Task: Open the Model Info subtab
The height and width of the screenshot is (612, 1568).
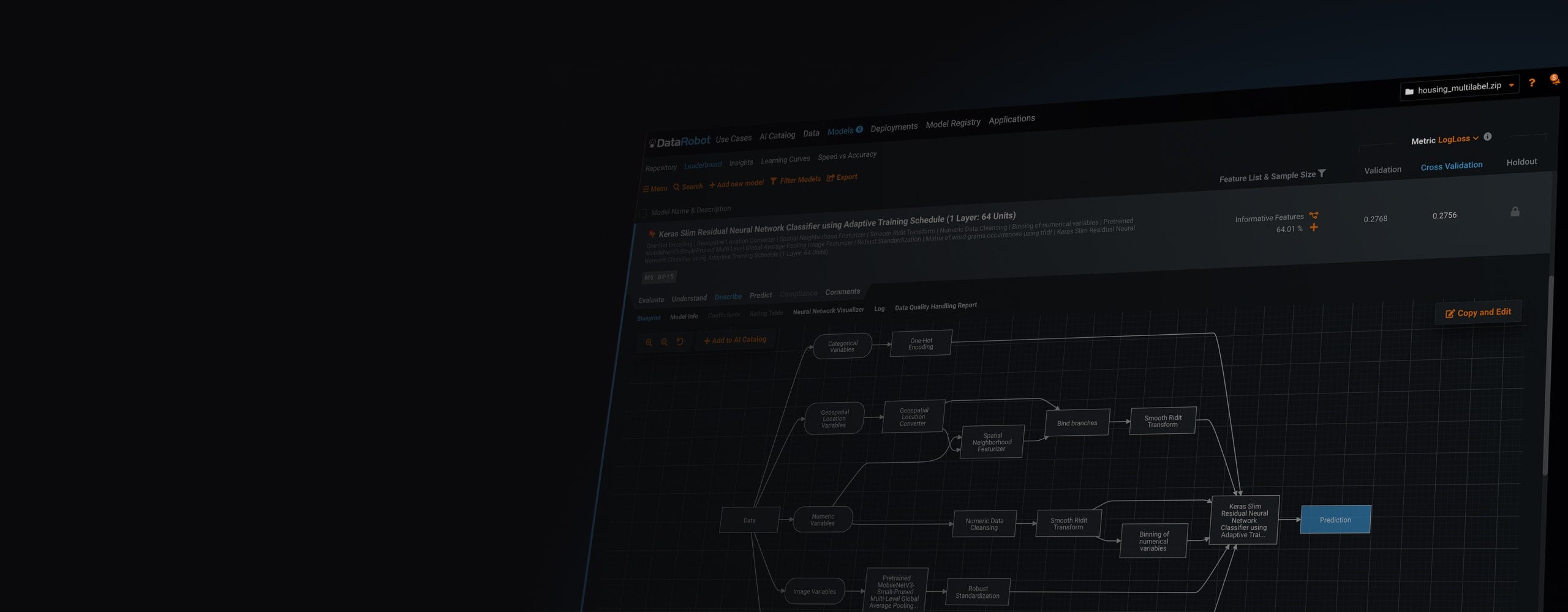Action: [x=684, y=317]
